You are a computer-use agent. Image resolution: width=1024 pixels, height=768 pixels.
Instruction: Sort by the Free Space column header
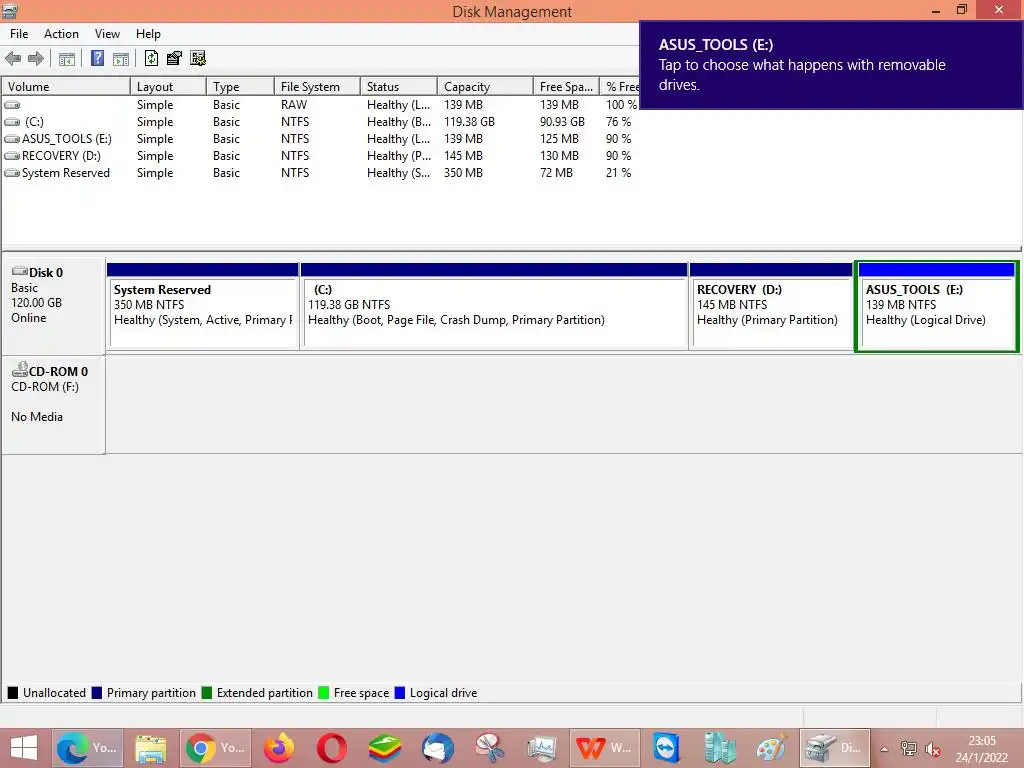(x=566, y=86)
